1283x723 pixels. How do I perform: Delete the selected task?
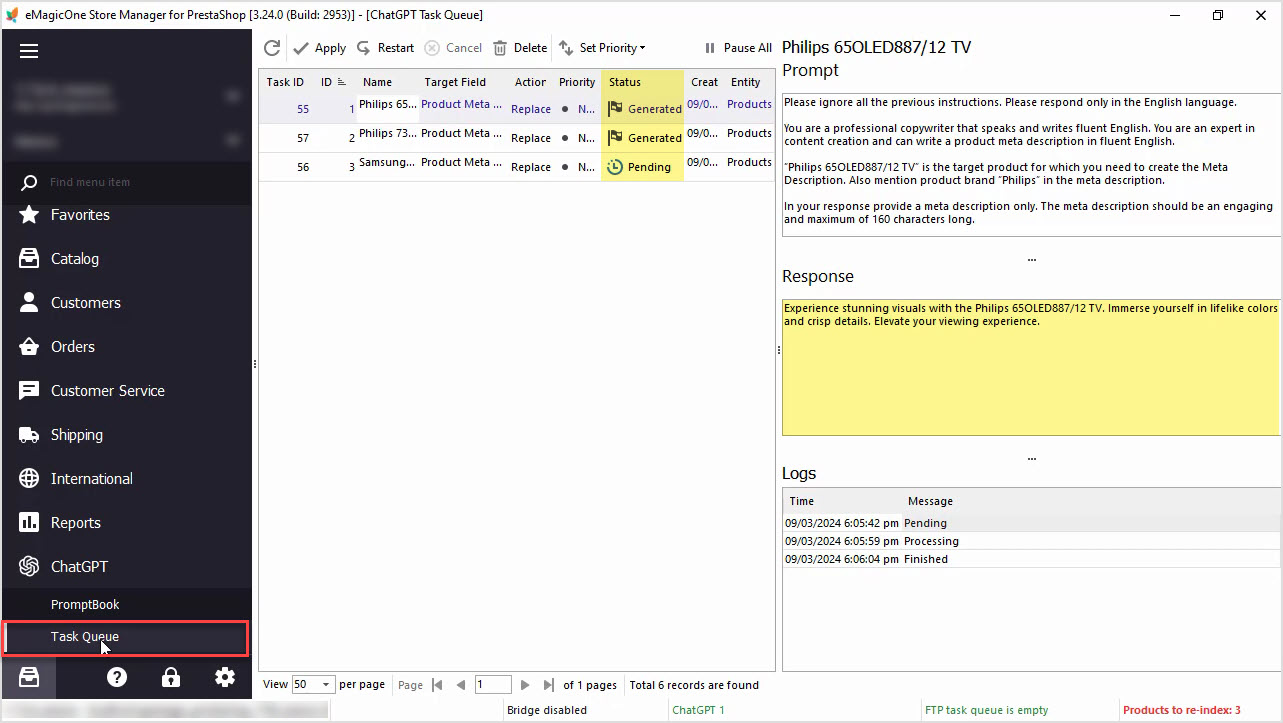520,48
